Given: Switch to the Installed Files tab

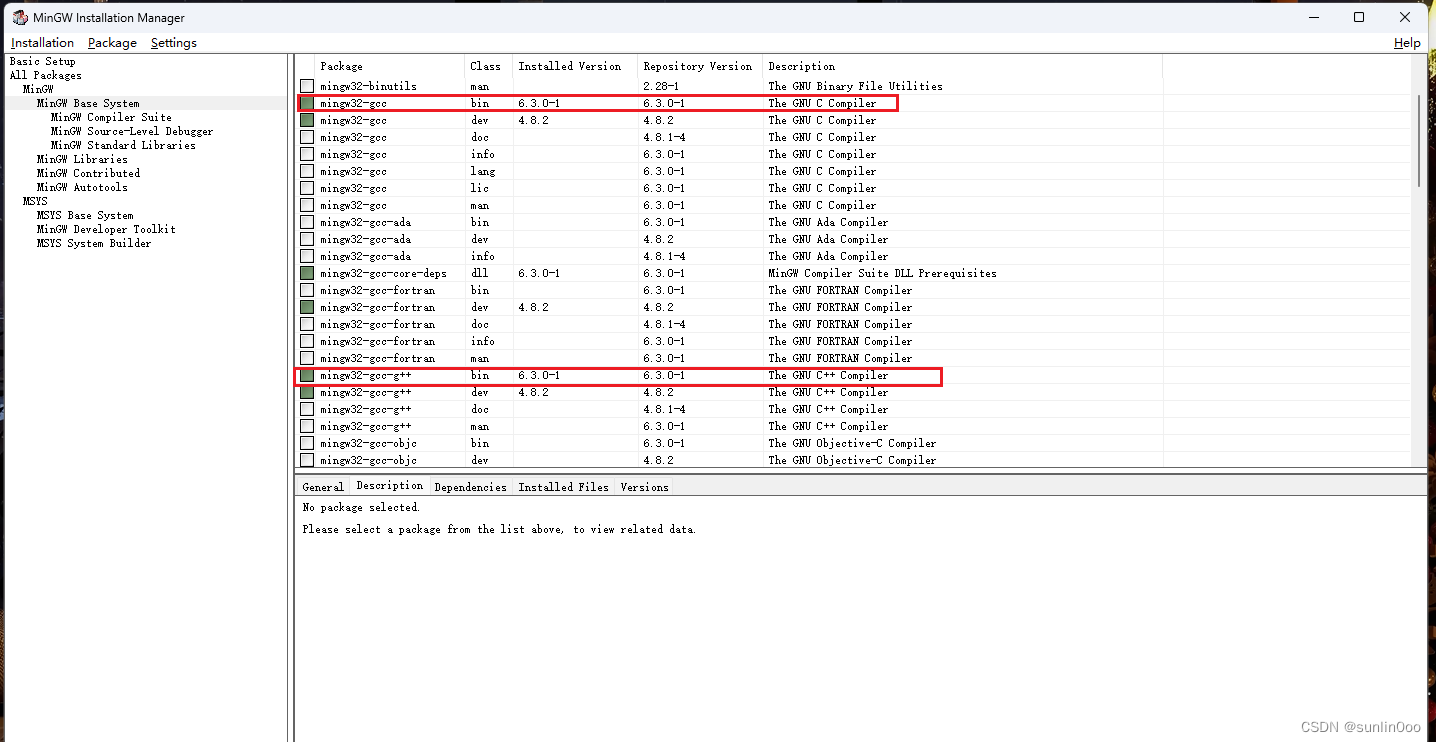Looking at the screenshot, I should coord(564,487).
